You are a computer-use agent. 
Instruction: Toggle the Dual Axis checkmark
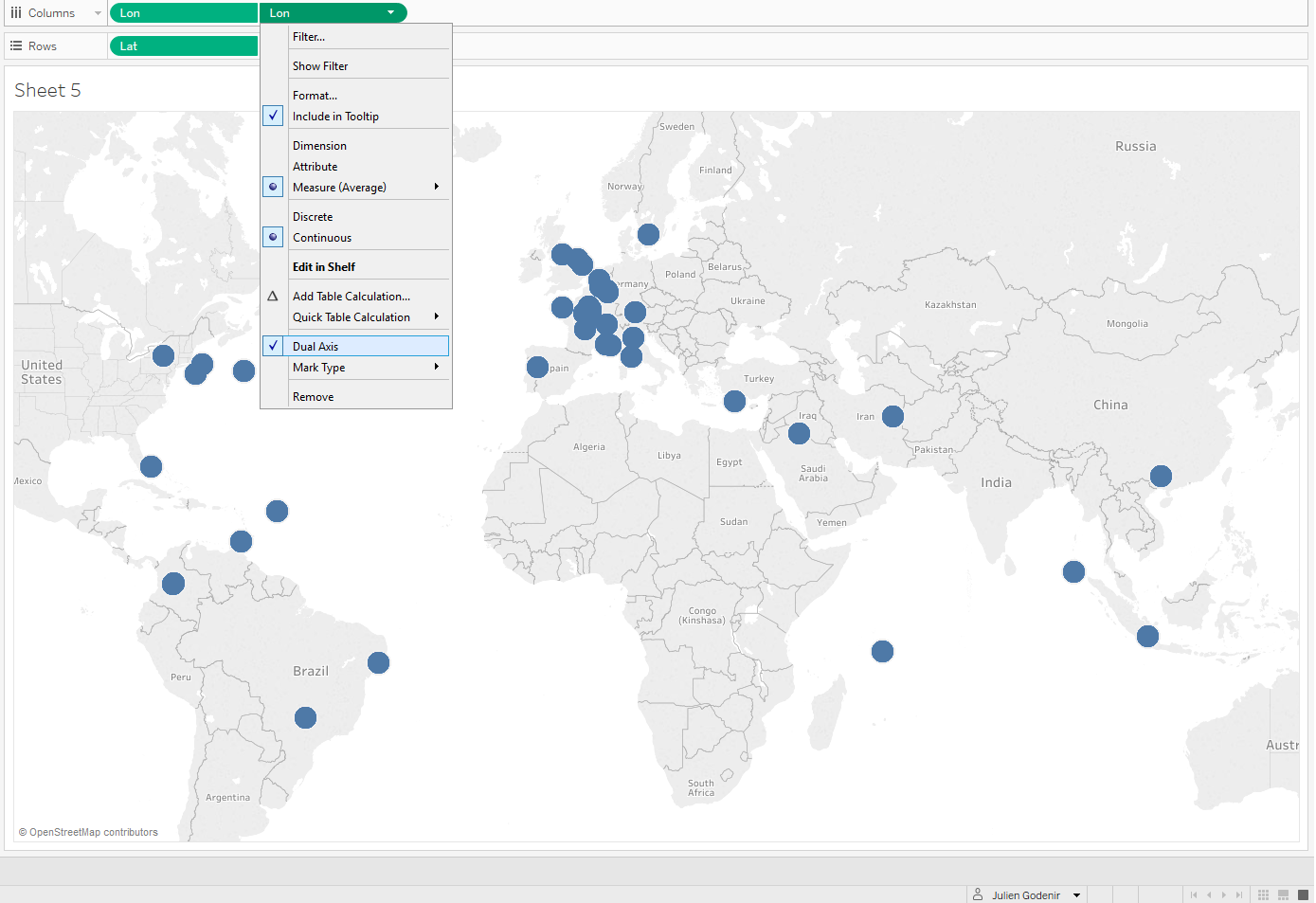pyautogui.click(x=315, y=347)
